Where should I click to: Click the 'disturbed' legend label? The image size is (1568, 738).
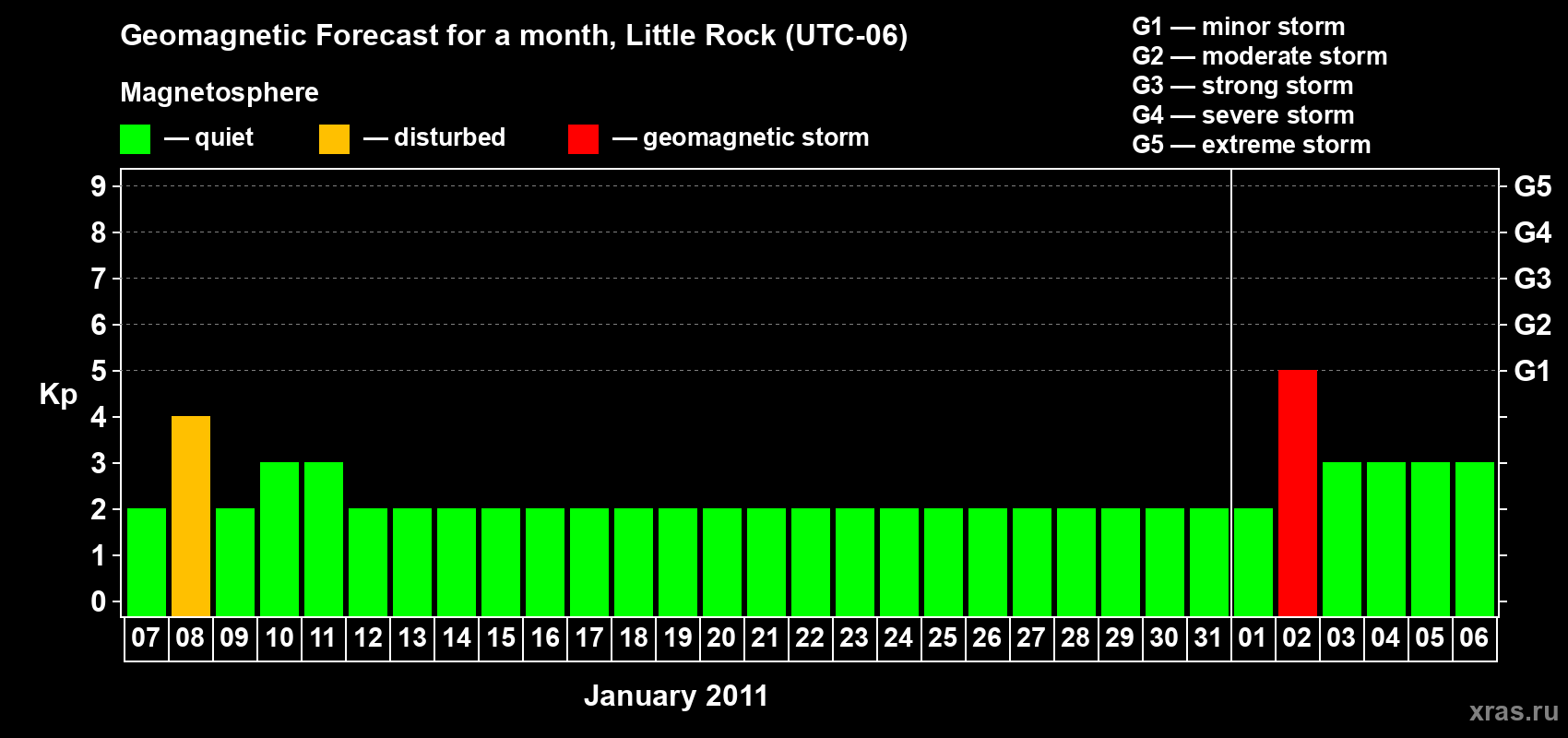(x=449, y=137)
